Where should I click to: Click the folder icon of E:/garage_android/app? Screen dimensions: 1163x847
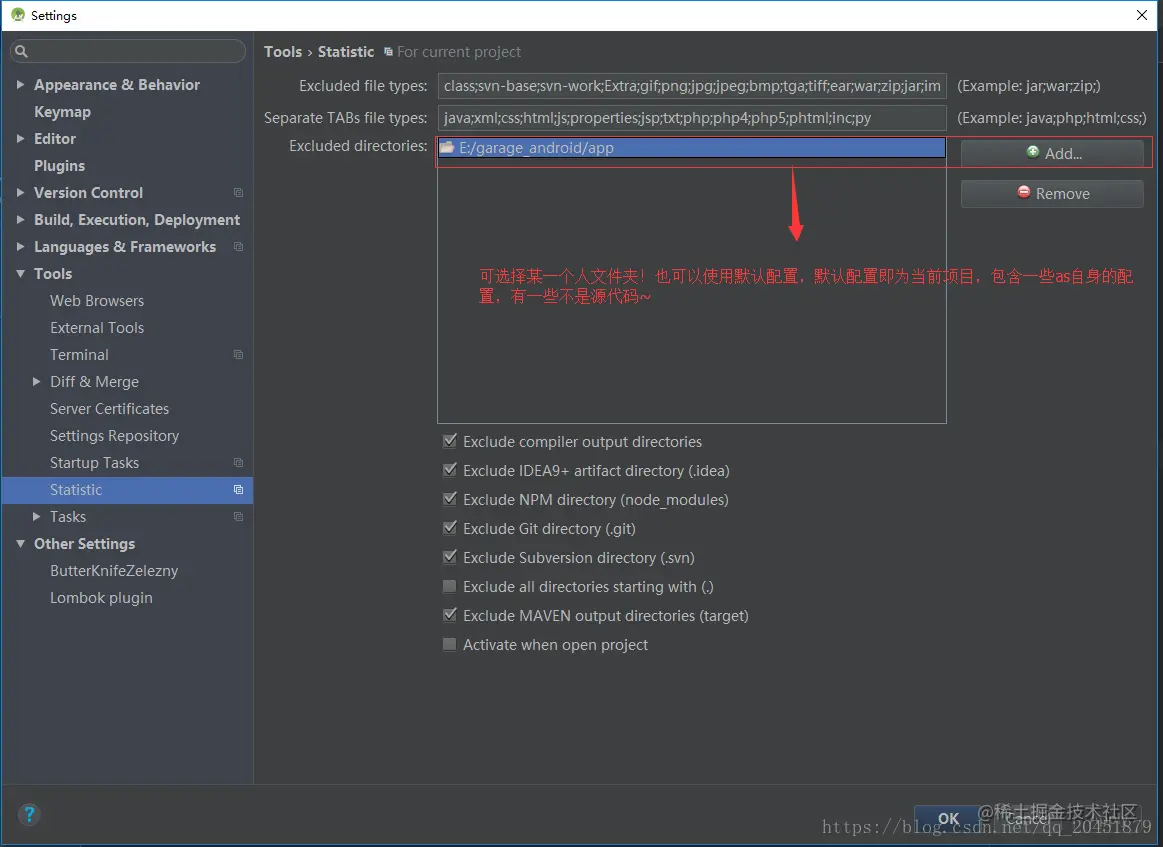tap(447, 148)
